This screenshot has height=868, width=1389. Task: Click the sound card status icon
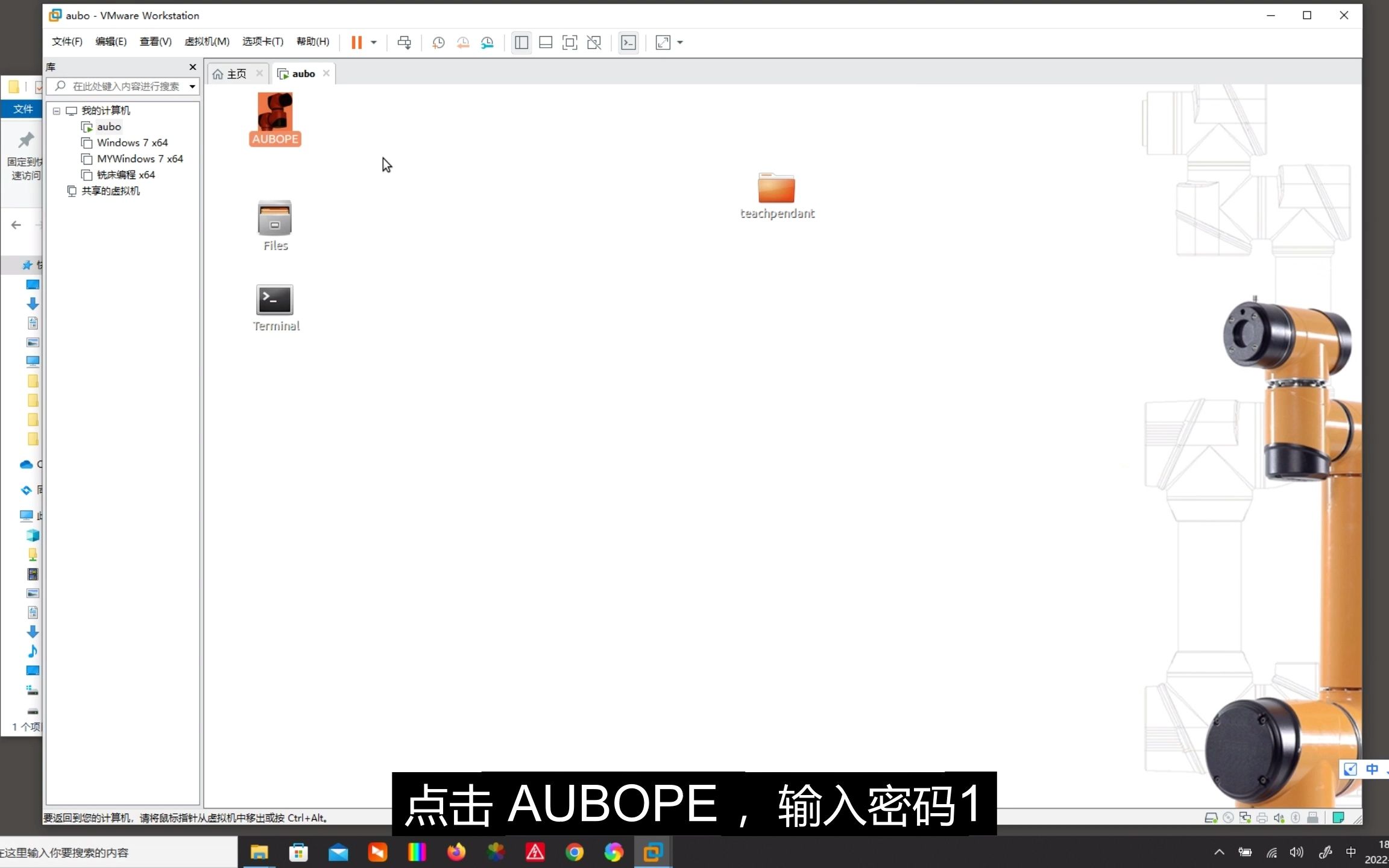click(1279, 818)
